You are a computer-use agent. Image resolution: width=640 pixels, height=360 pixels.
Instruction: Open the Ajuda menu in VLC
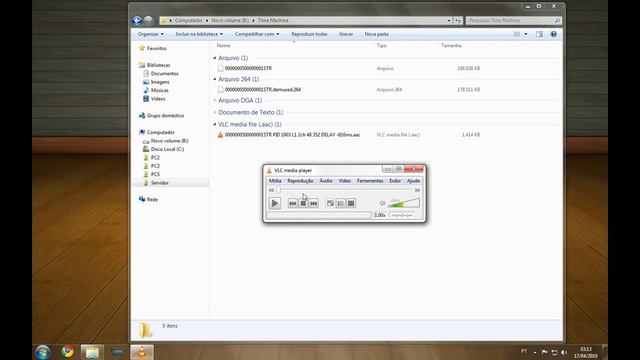pyautogui.click(x=413, y=181)
